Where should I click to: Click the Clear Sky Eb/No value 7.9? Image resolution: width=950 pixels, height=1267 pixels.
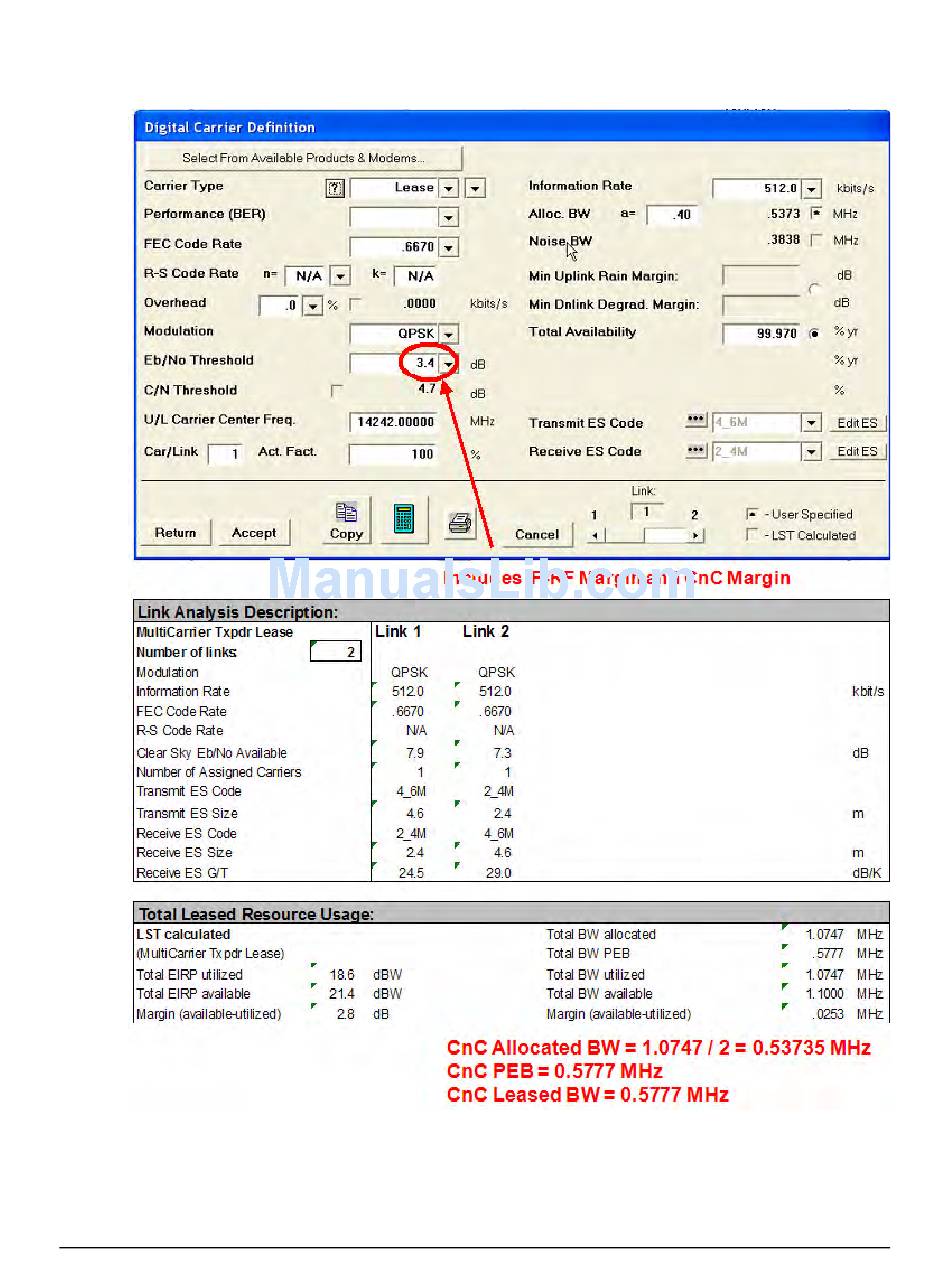coord(414,753)
